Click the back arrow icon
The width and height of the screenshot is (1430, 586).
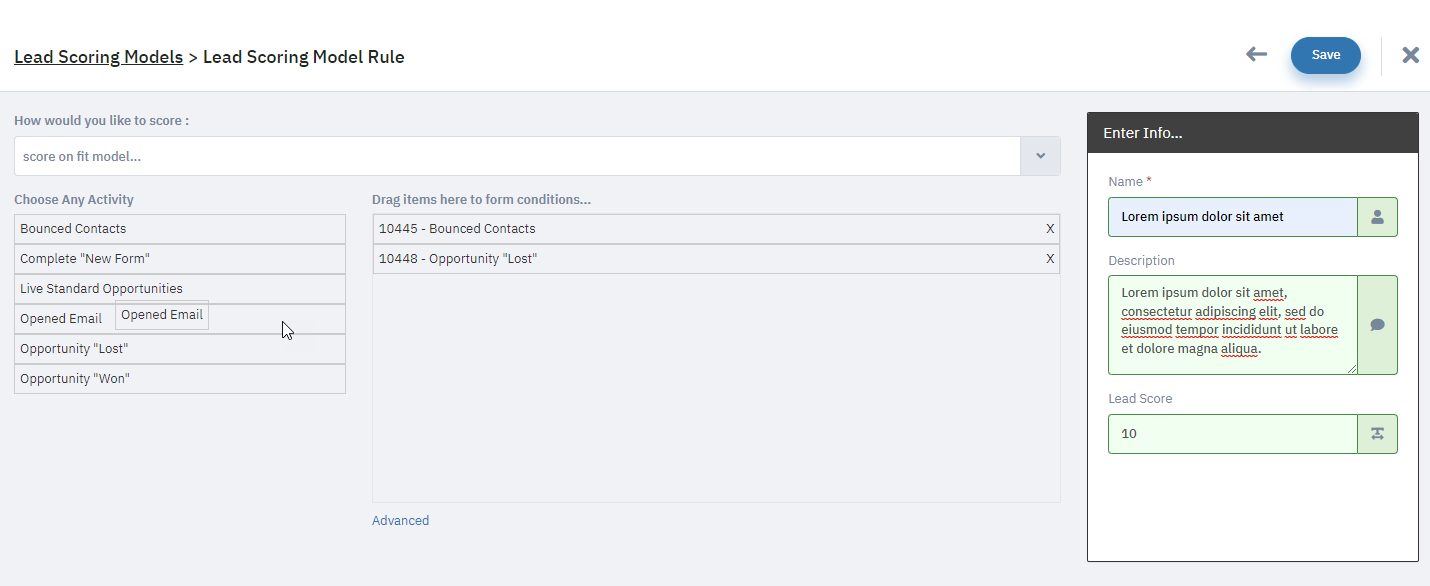pos(1256,55)
